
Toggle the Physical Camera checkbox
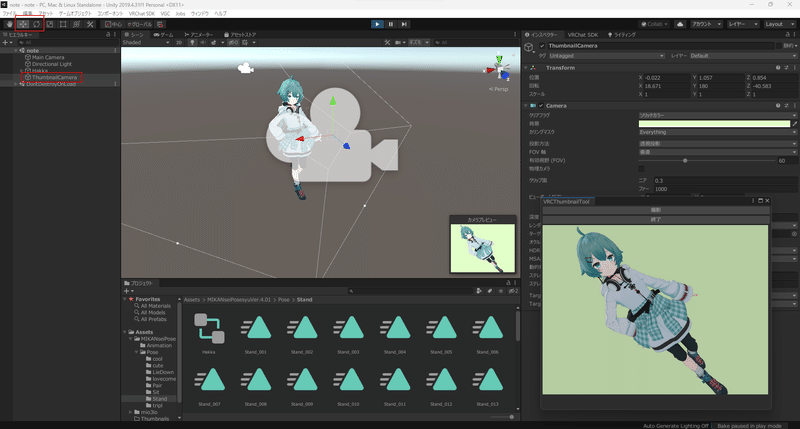[641, 168]
